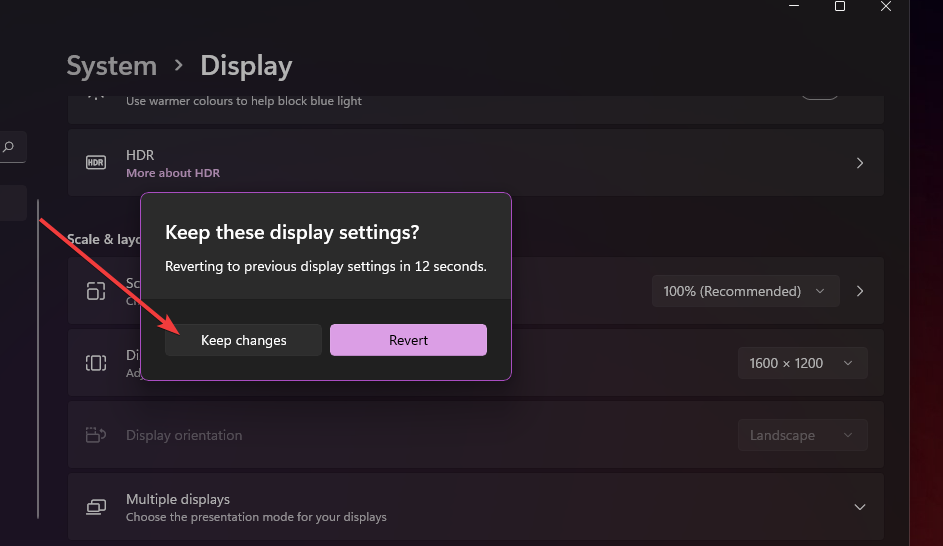The height and width of the screenshot is (546, 943).
Task: Expand the Multiple displays section
Action: coord(860,507)
